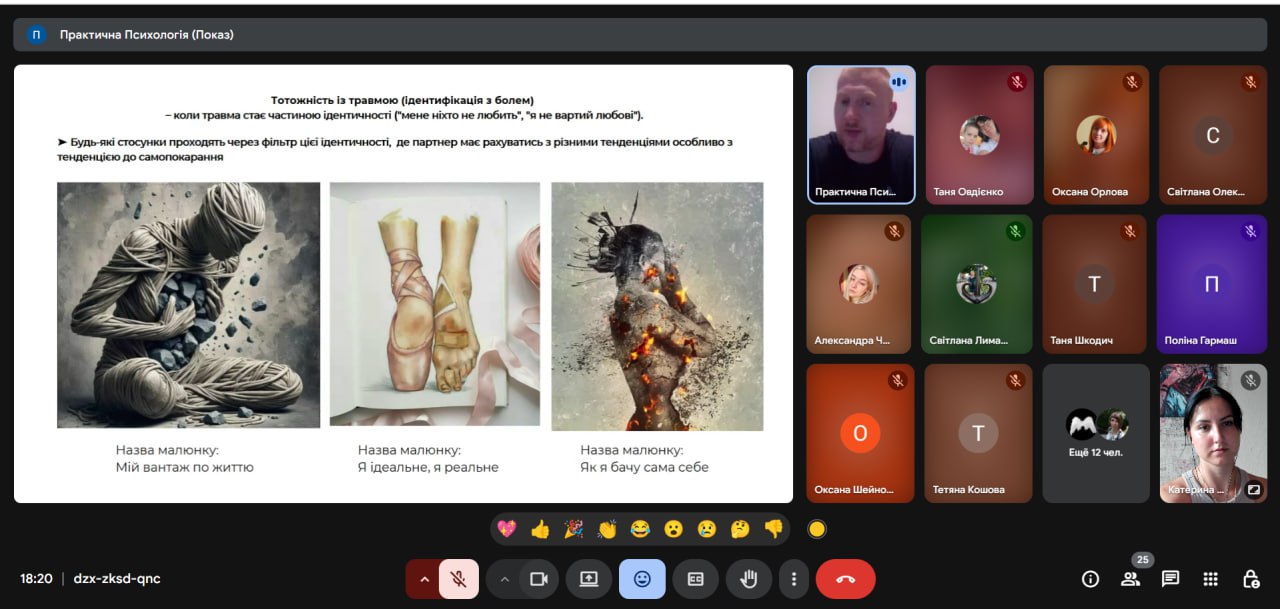Click the present screen icon
1280x609 pixels.
coord(589,579)
